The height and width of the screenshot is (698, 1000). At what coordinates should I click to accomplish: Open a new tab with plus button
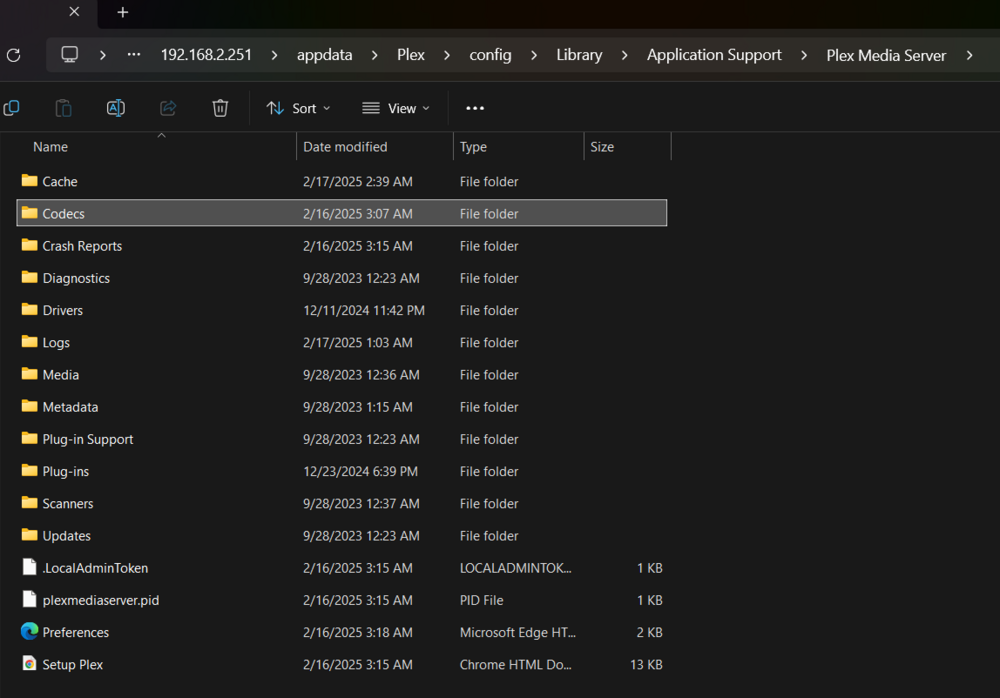point(122,12)
